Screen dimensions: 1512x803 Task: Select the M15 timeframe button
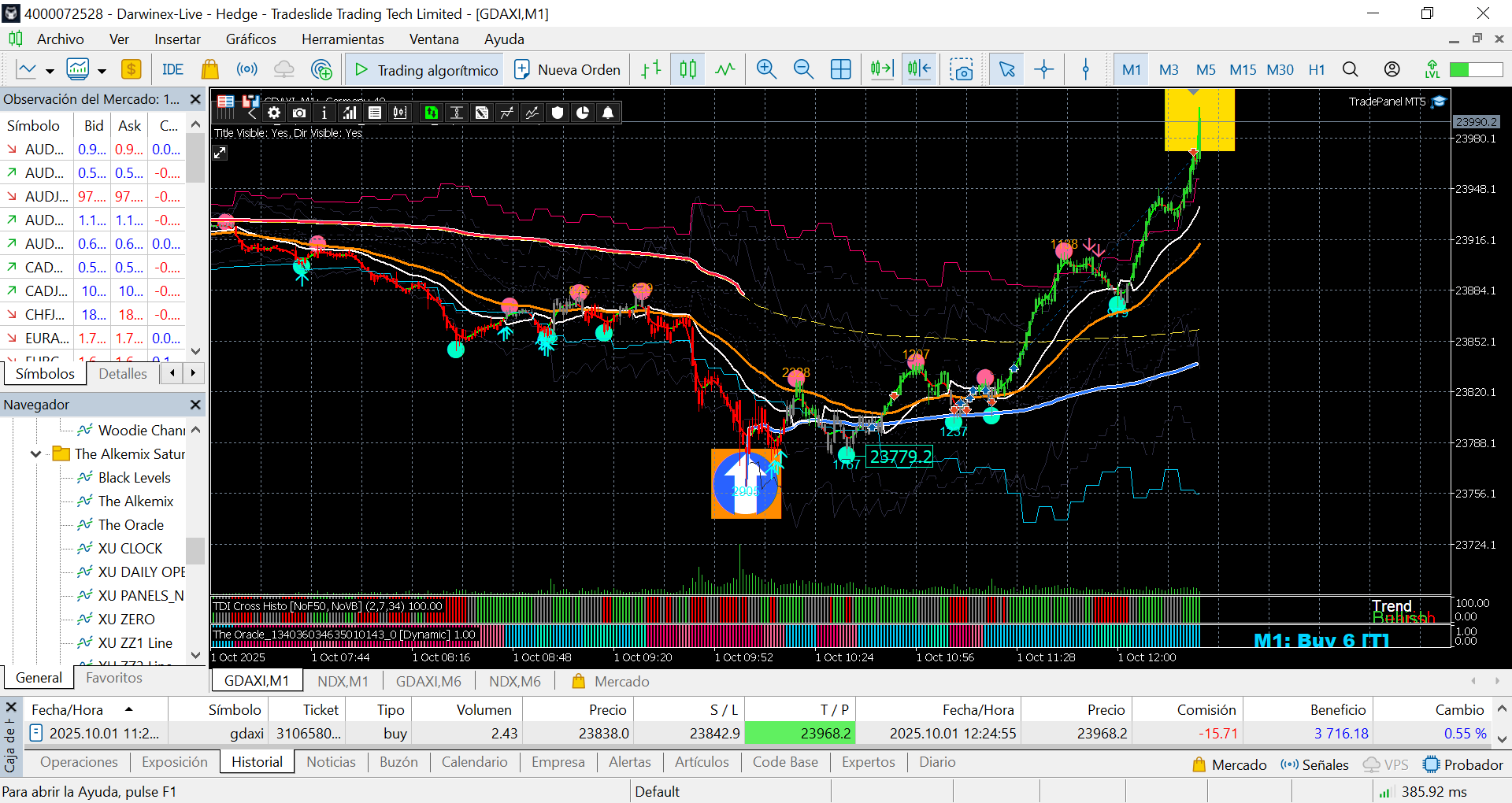tap(1243, 69)
